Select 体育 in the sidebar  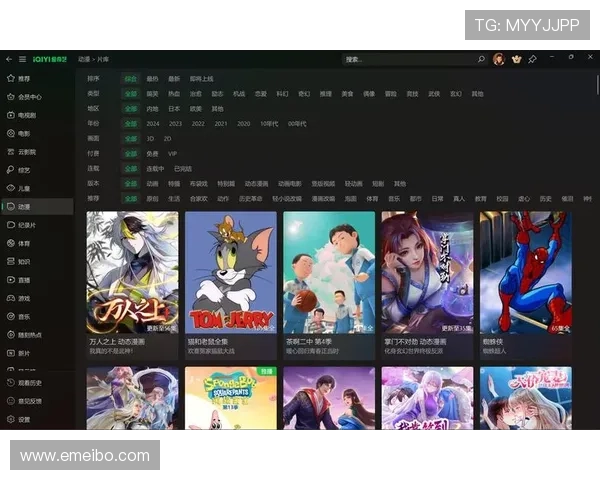click(x=24, y=243)
